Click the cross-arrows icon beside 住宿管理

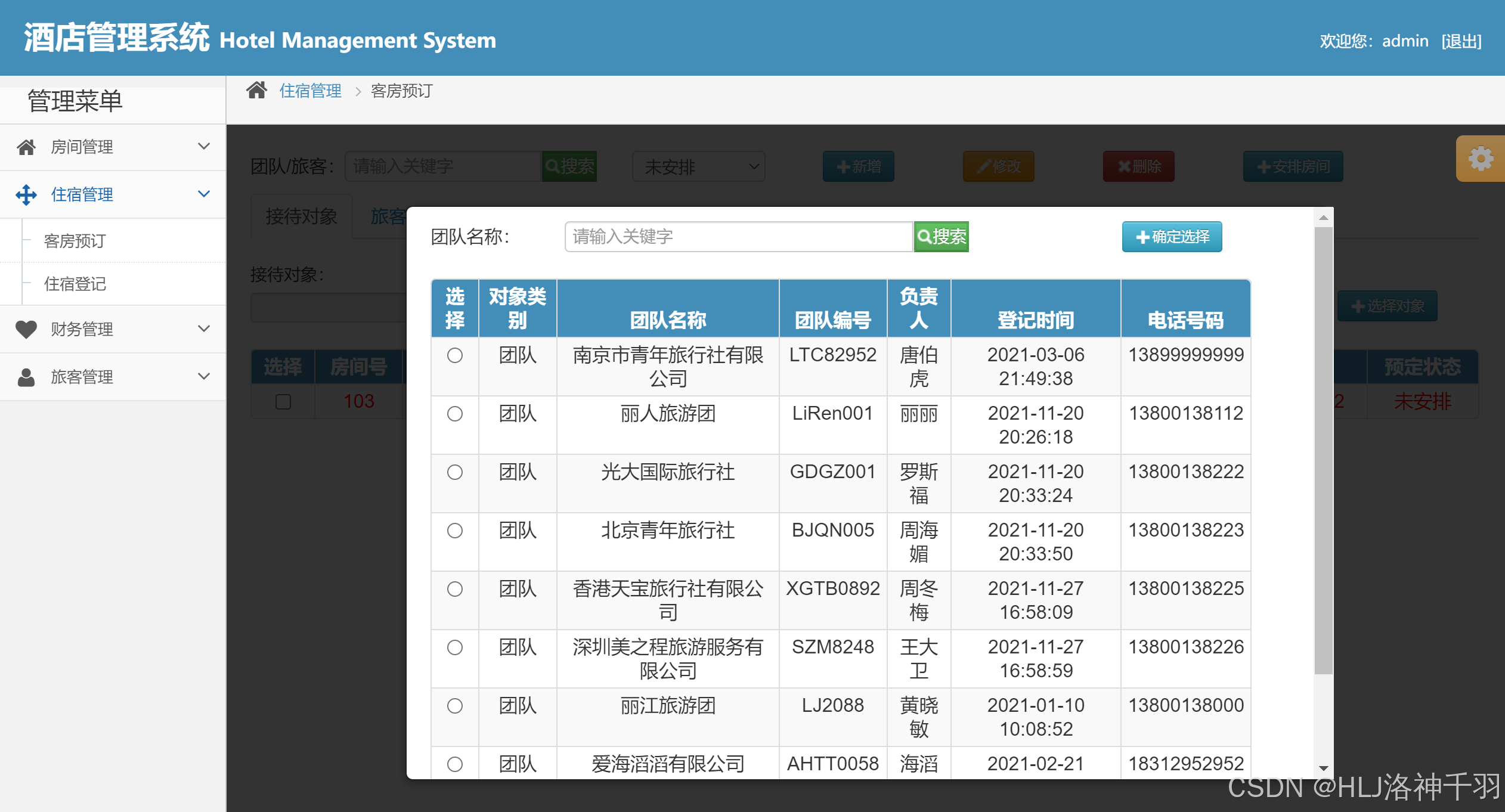[x=26, y=194]
